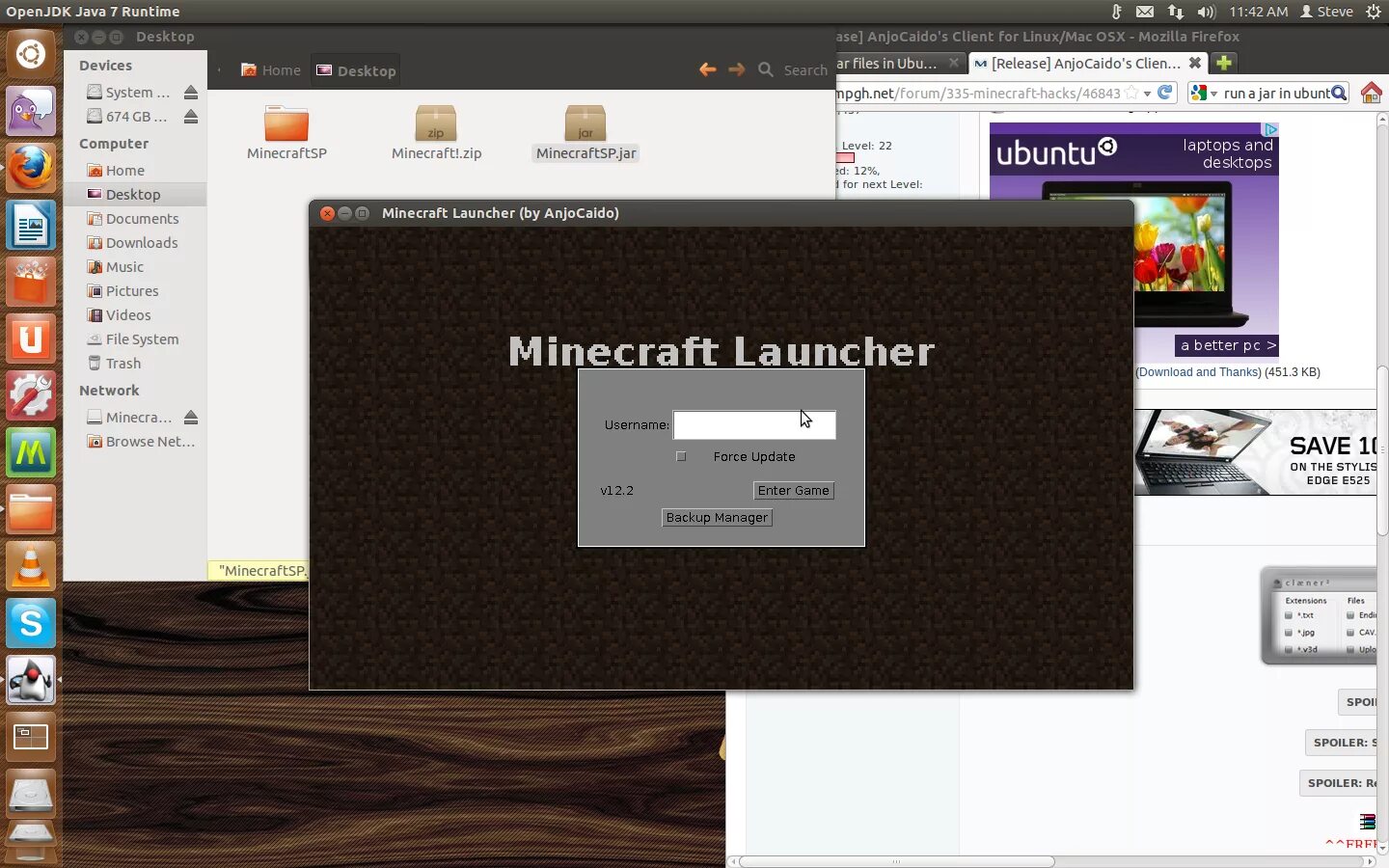Click Firefox horizontal scrollbar
Viewport: 1389px width, 868px height.
click(x=897, y=861)
